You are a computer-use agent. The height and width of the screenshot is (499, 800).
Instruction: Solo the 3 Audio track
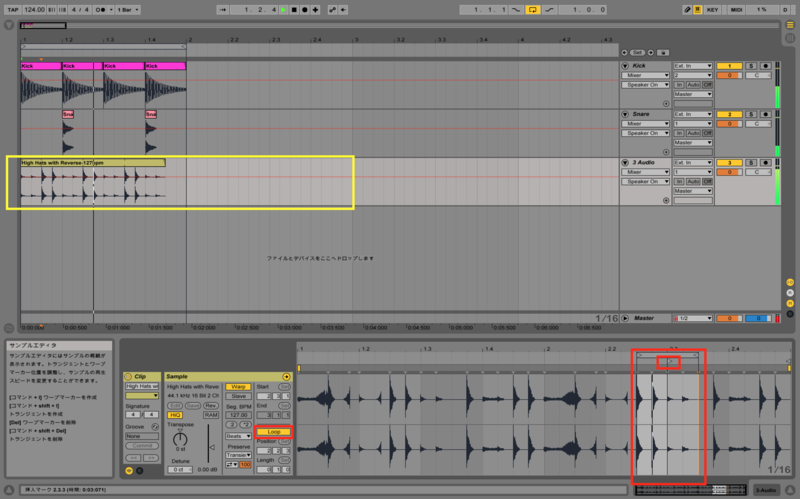751,162
